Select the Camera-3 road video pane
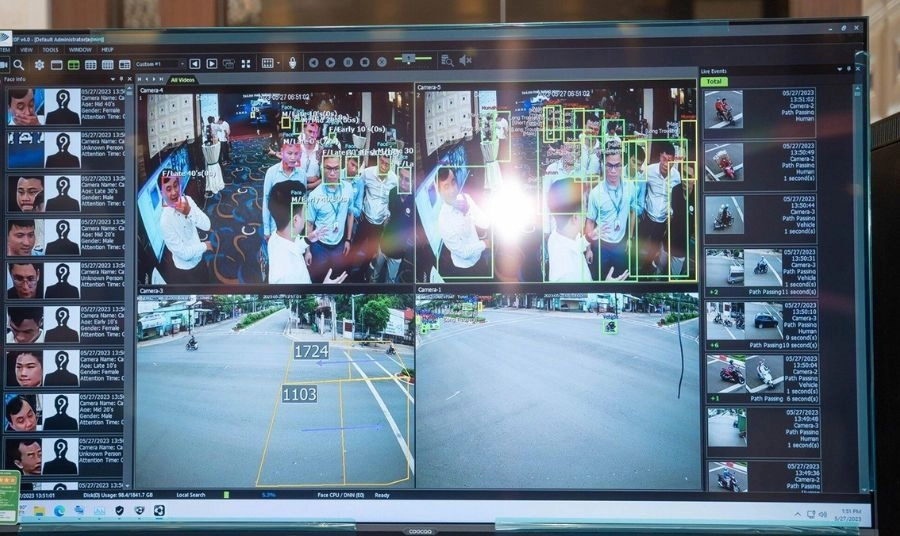 tap(275, 387)
